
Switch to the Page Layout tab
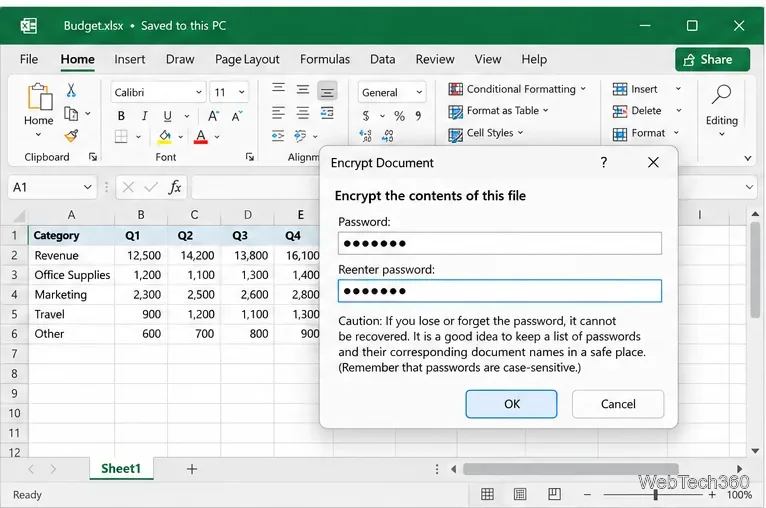tap(247, 59)
